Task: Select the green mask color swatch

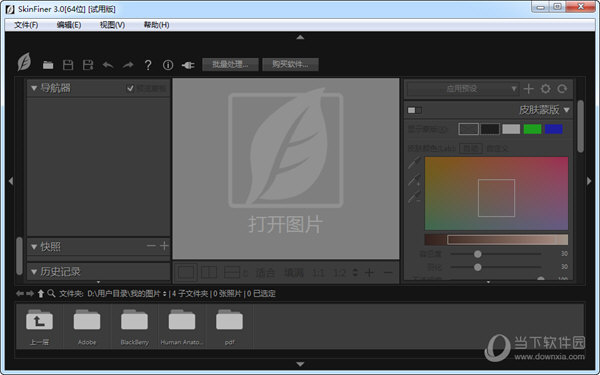Action: click(x=532, y=129)
